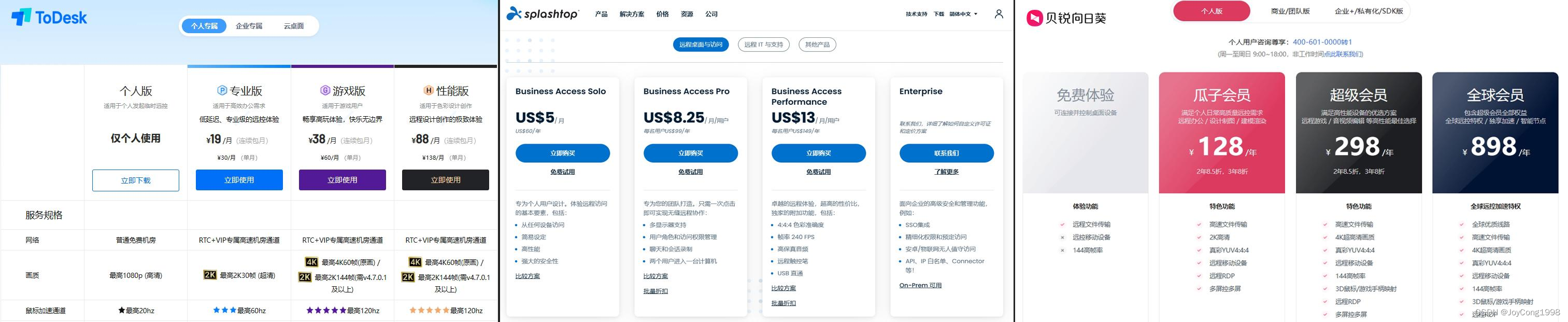Click the black star beside 最高20hz
This screenshot has width=1568, height=322.
(122, 311)
